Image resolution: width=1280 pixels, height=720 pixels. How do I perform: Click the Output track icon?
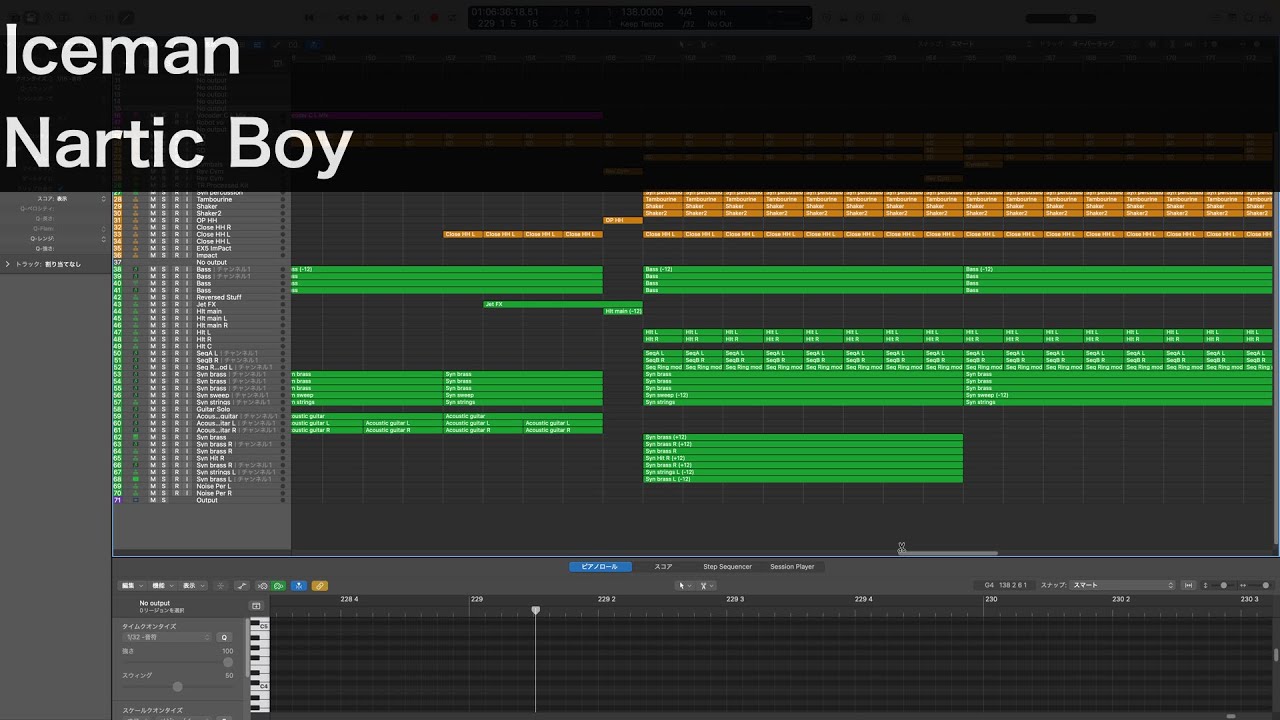click(135, 500)
